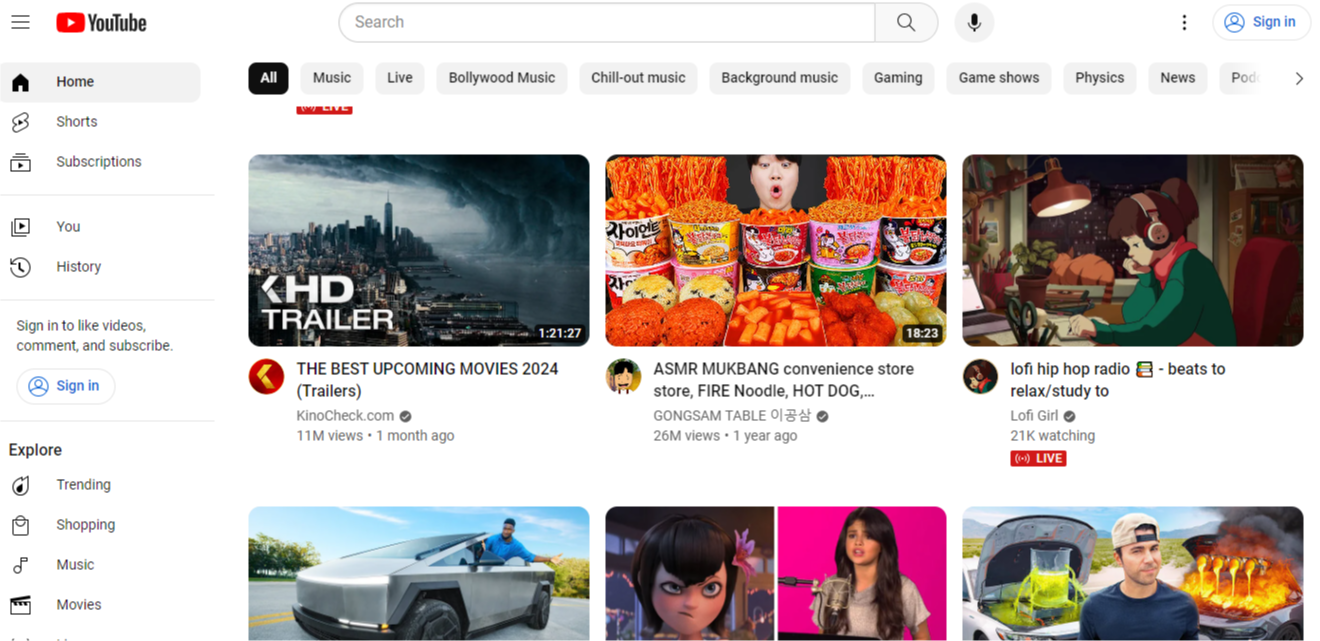
Task: Open the Subscriptions sidebar icon
Action: [21, 162]
